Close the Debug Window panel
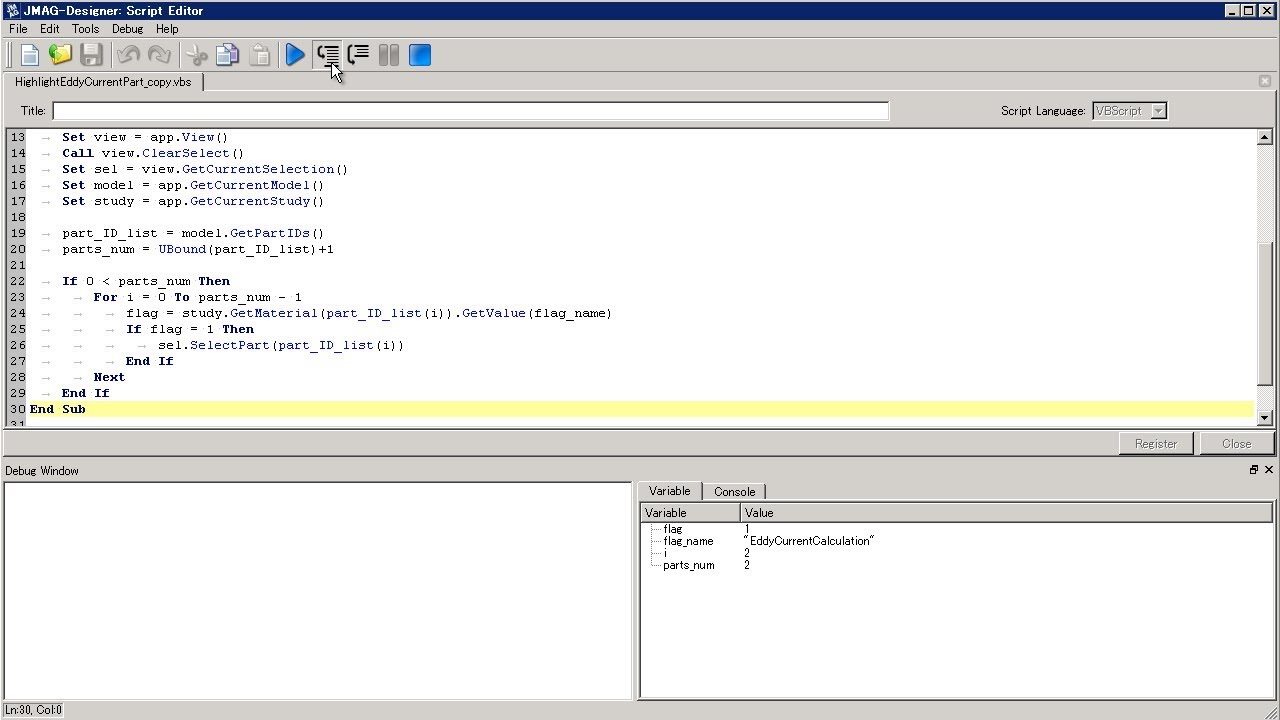Image resolution: width=1280 pixels, height=720 pixels. 1269,470
